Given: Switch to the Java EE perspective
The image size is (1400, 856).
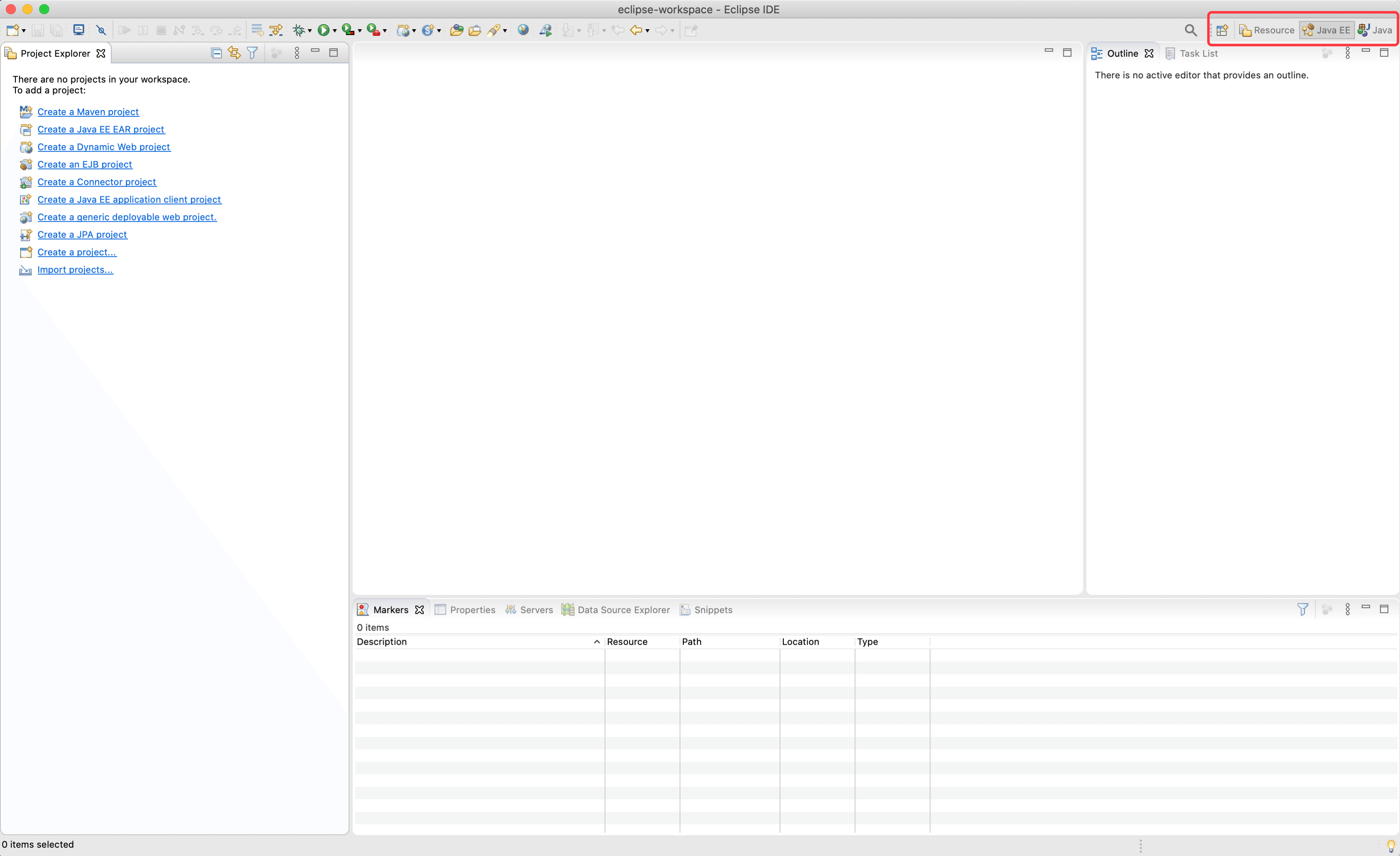Looking at the screenshot, I should click(x=1326, y=30).
